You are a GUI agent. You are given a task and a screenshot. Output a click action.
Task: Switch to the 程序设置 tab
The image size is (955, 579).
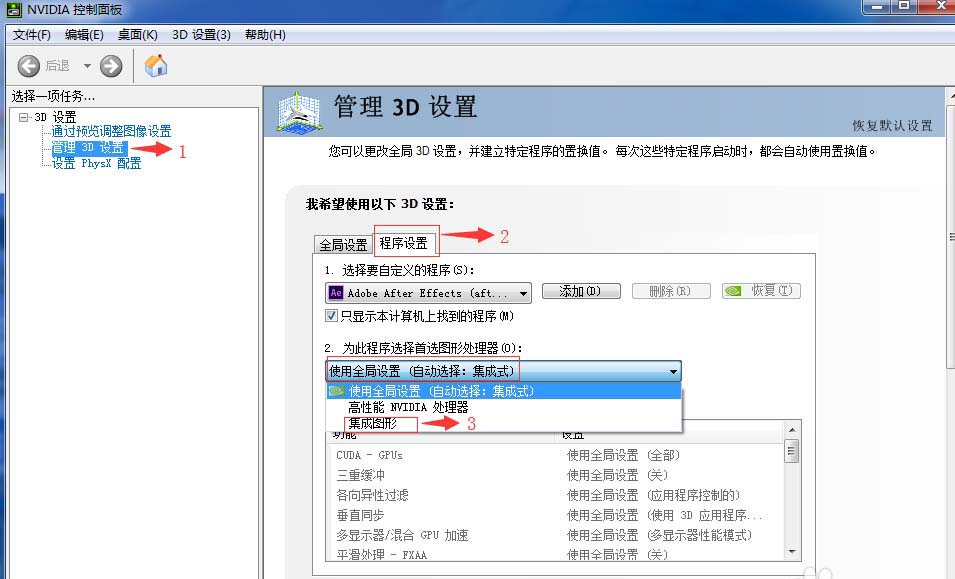[x=404, y=244]
